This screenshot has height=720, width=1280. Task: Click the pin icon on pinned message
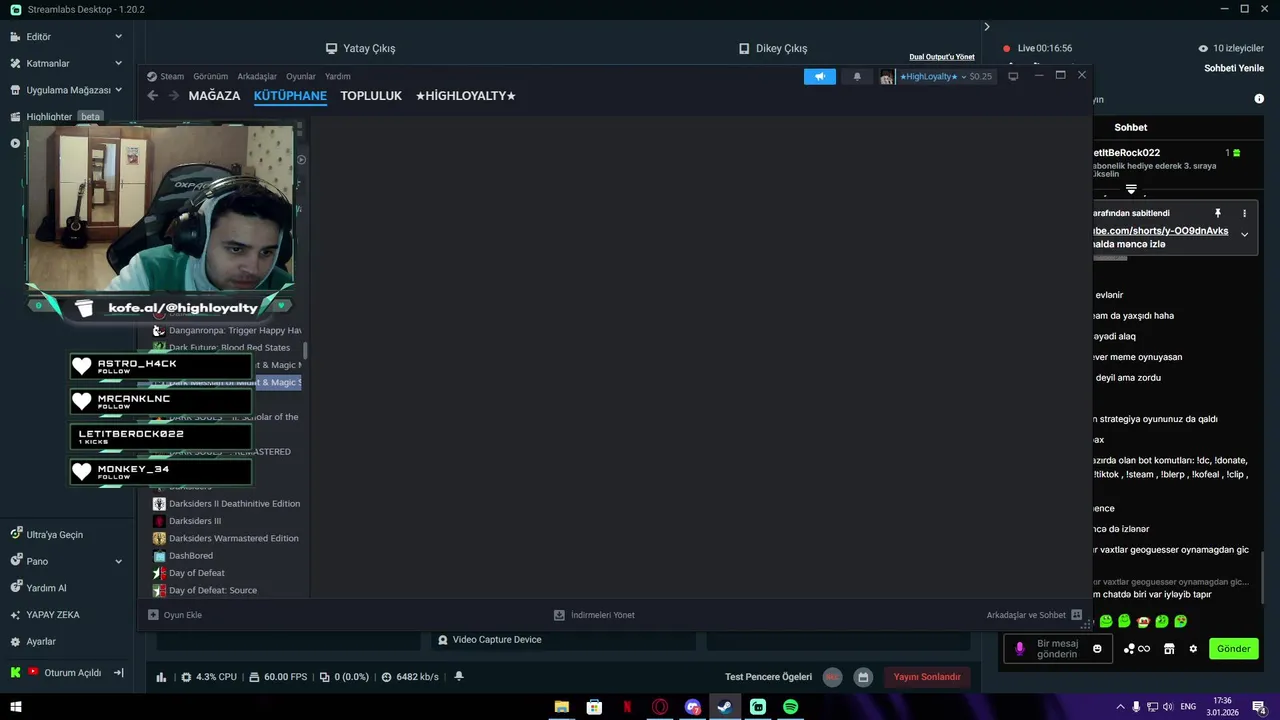click(1218, 213)
